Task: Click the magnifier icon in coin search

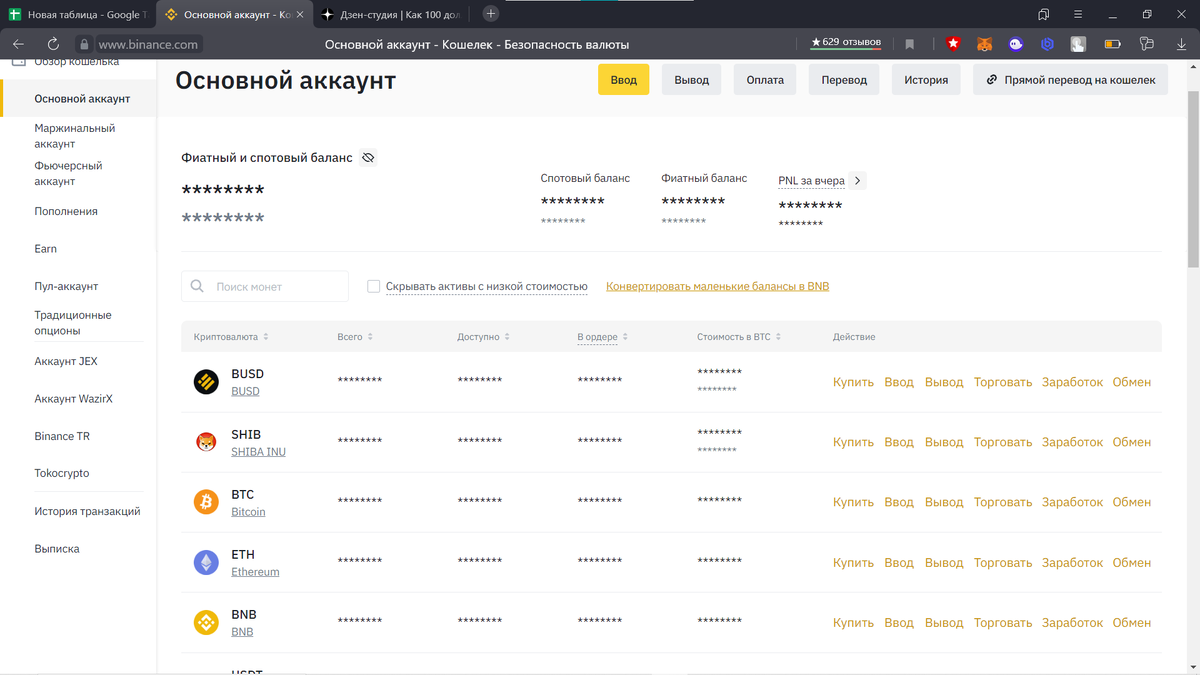Action: pos(197,286)
